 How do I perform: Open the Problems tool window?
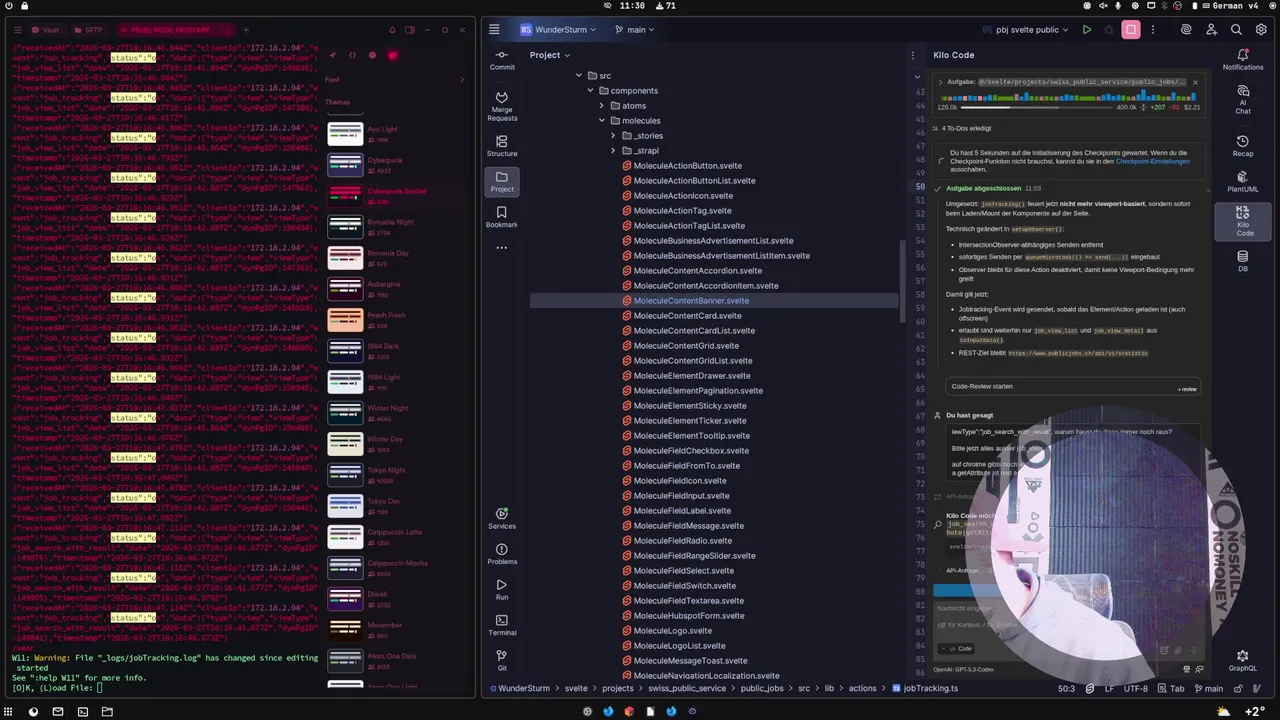(x=502, y=554)
